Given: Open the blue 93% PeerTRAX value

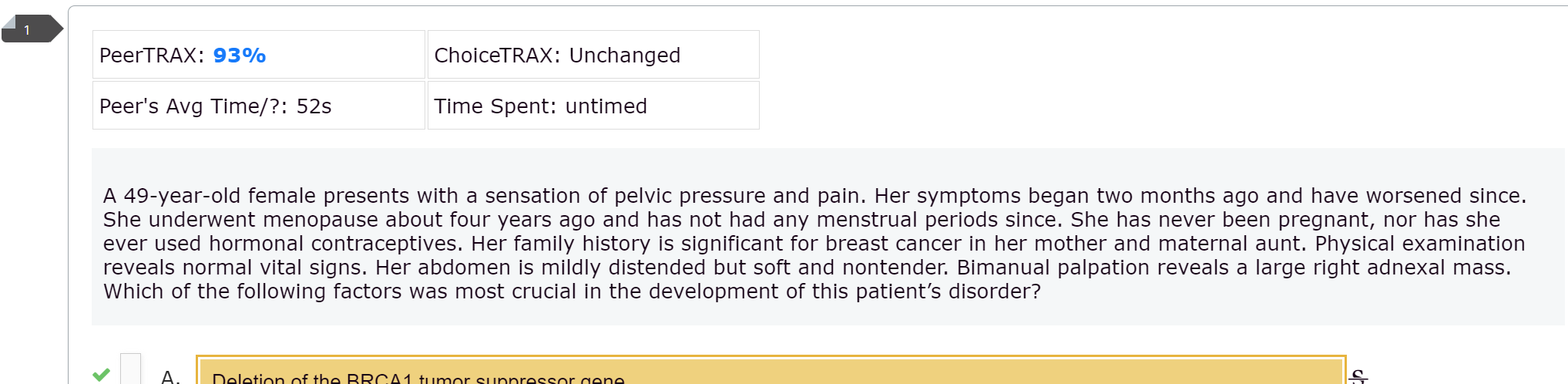Looking at the screenshot, I should [x=239, y=56].
